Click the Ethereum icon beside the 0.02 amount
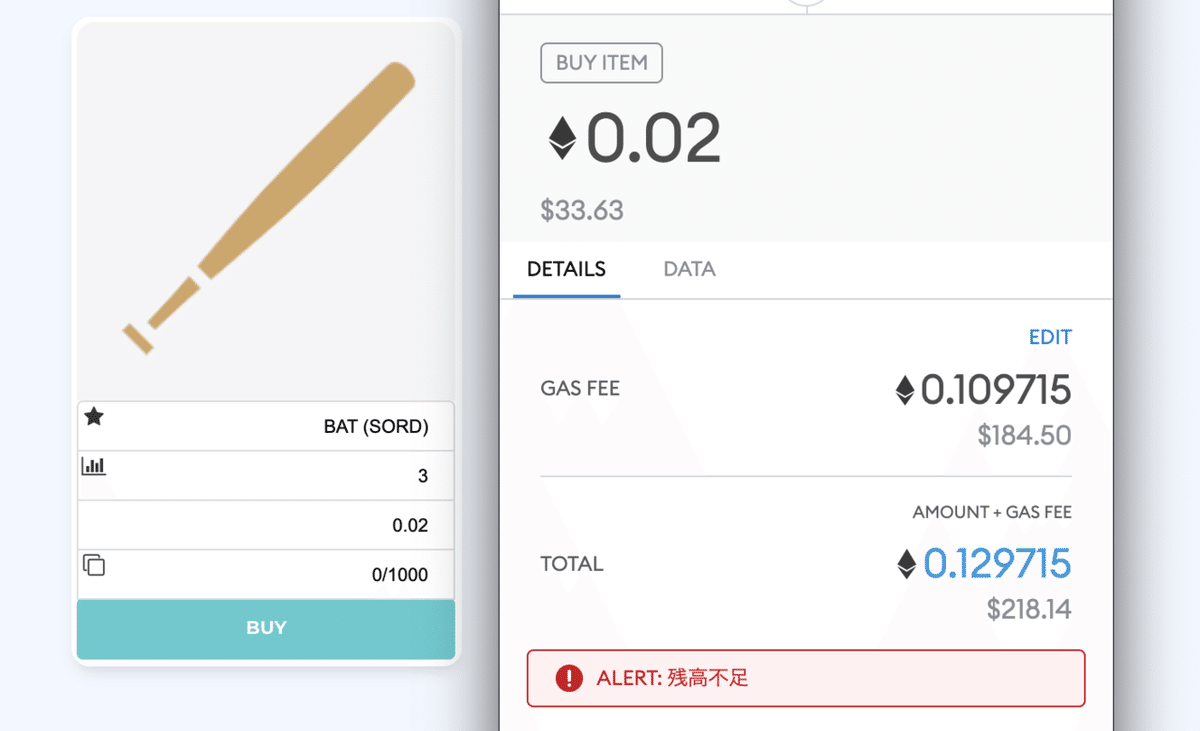The width and height of the screenshot is (1200, 731). tap(563, 138)
